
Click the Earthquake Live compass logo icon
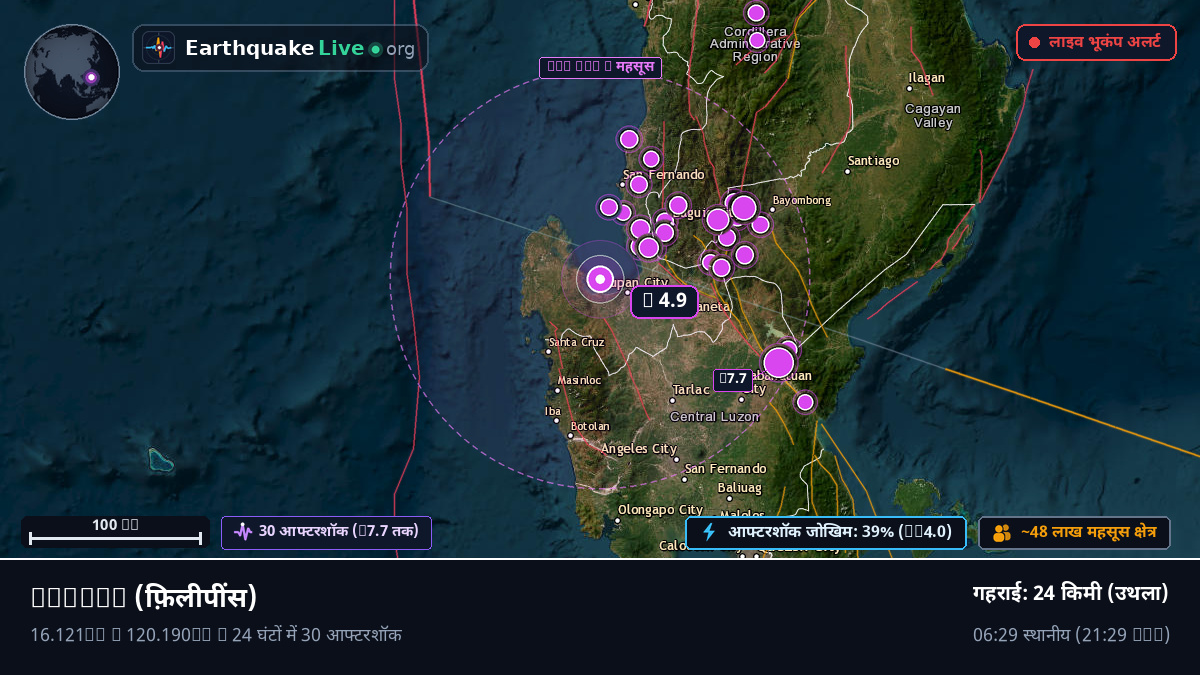click(x=158, y=48)
